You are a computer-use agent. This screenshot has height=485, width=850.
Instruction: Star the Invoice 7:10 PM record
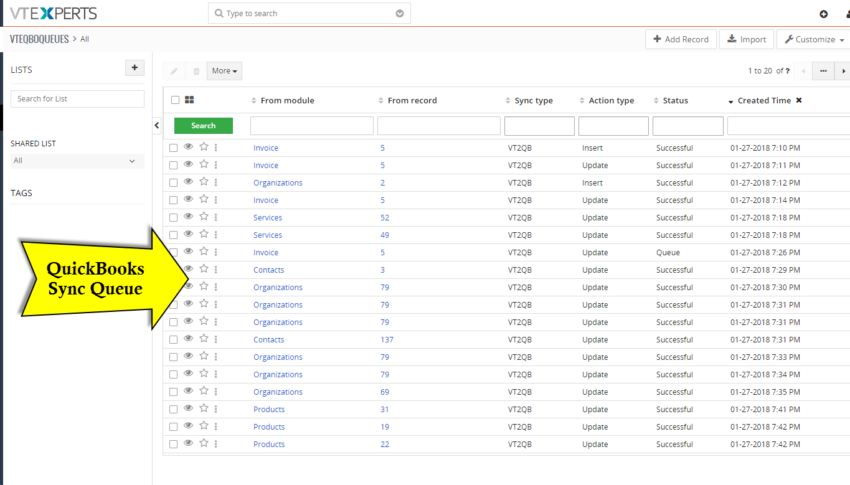click(x=204, y=147)
